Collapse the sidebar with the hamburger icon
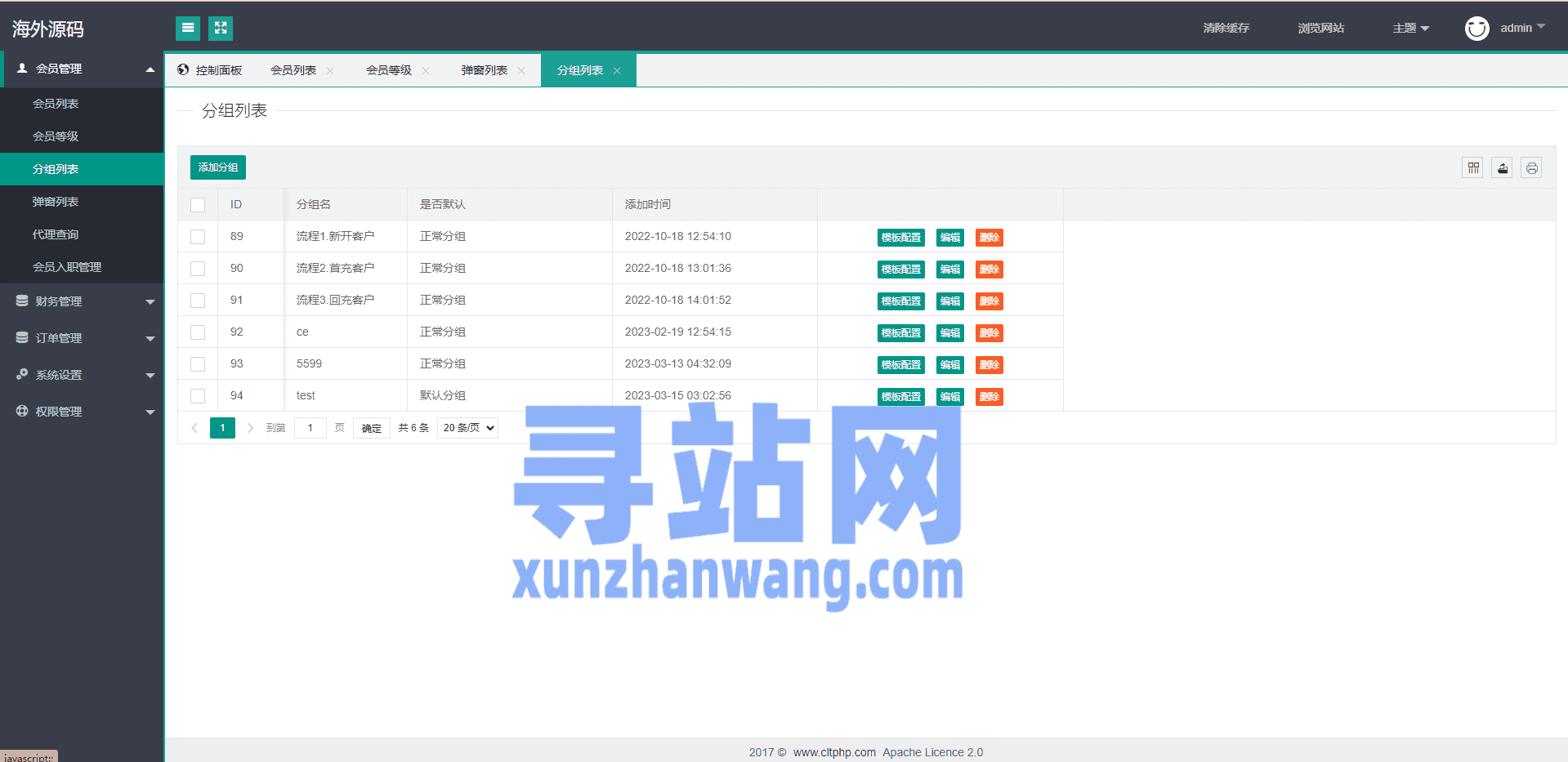This screenshot has width=1568, height=762. coord(188,29)
